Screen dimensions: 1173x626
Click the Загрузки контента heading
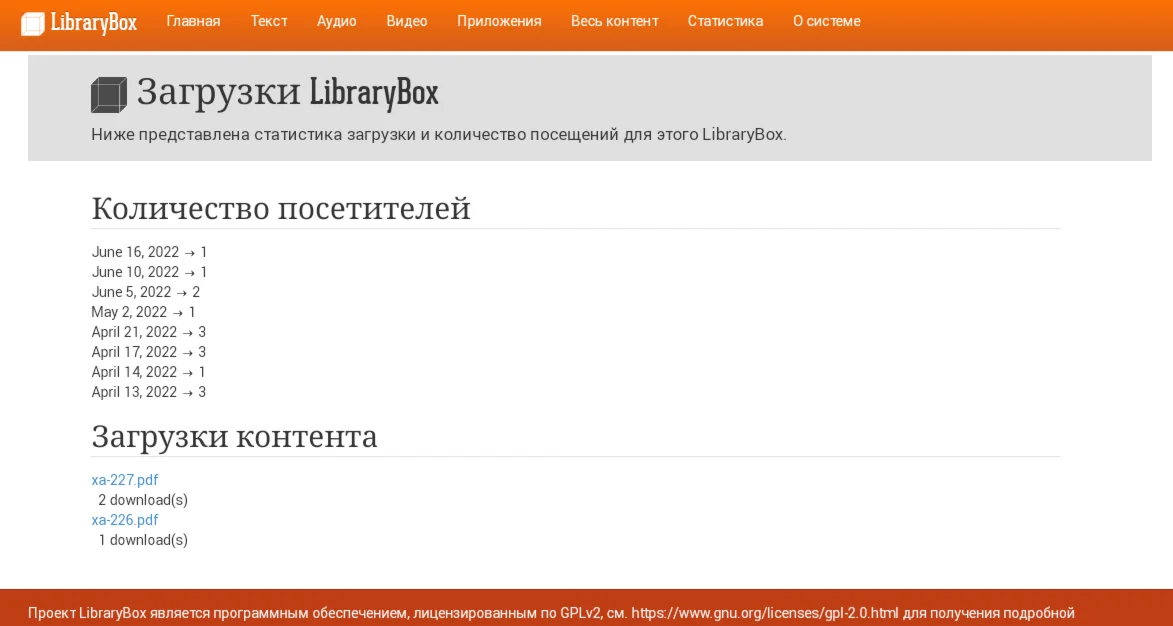[x=234, y=436]
